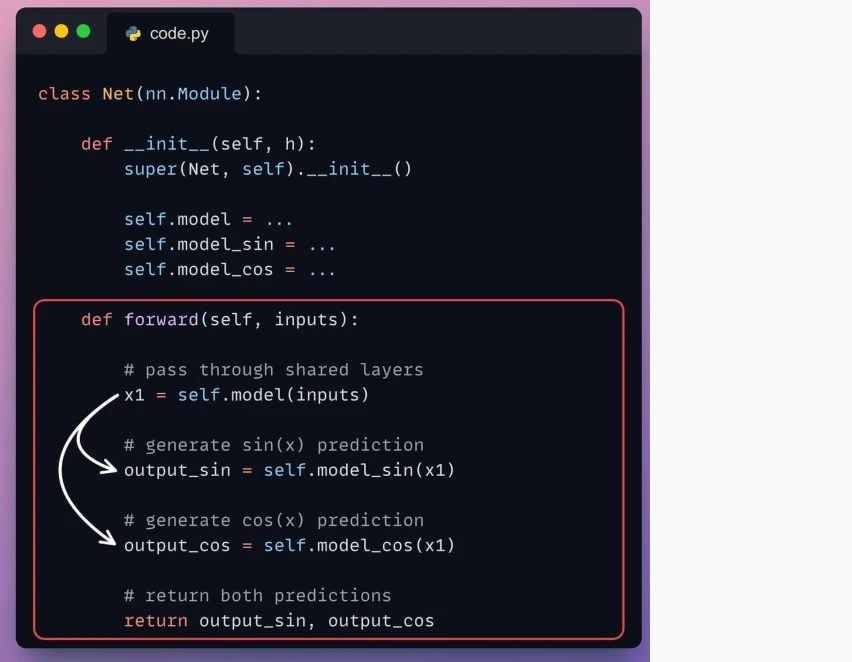Screen dimensions: 852x662
Task: Click the super(Net, self).__init__() line
Action: [268, 169]
